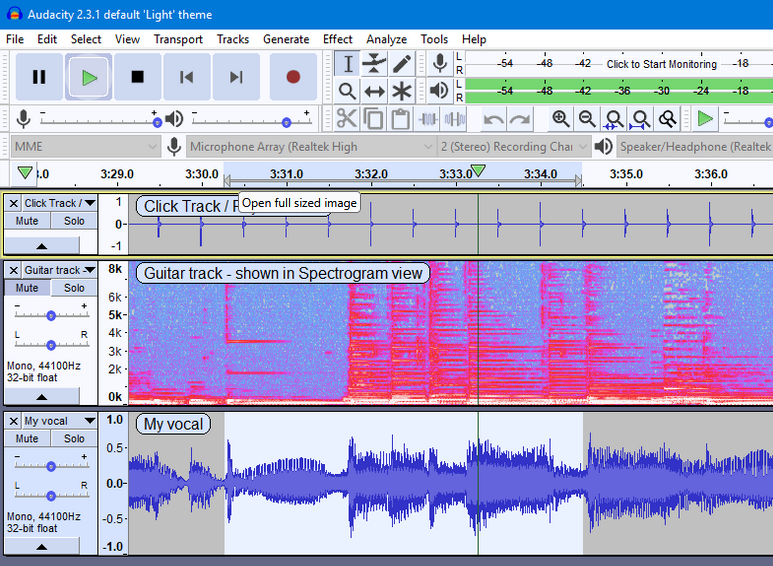This screenshot has width=773, height=566.
Task: Select the Draw (pencil) tool
Action: click(x=401, y=64)
